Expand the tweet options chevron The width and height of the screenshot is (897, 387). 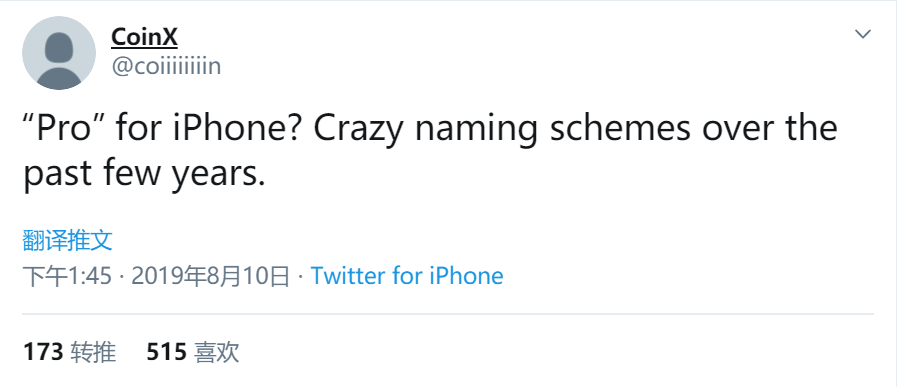tap(862, 34)
